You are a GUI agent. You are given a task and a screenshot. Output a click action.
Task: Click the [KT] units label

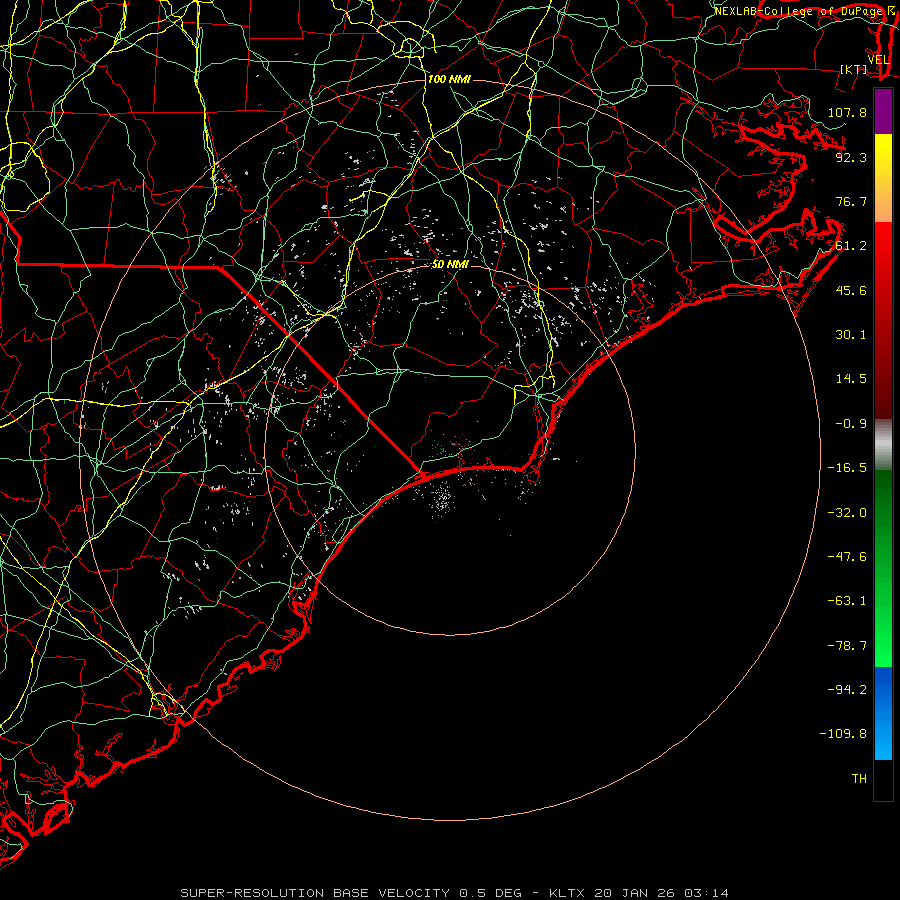[854, 69]
